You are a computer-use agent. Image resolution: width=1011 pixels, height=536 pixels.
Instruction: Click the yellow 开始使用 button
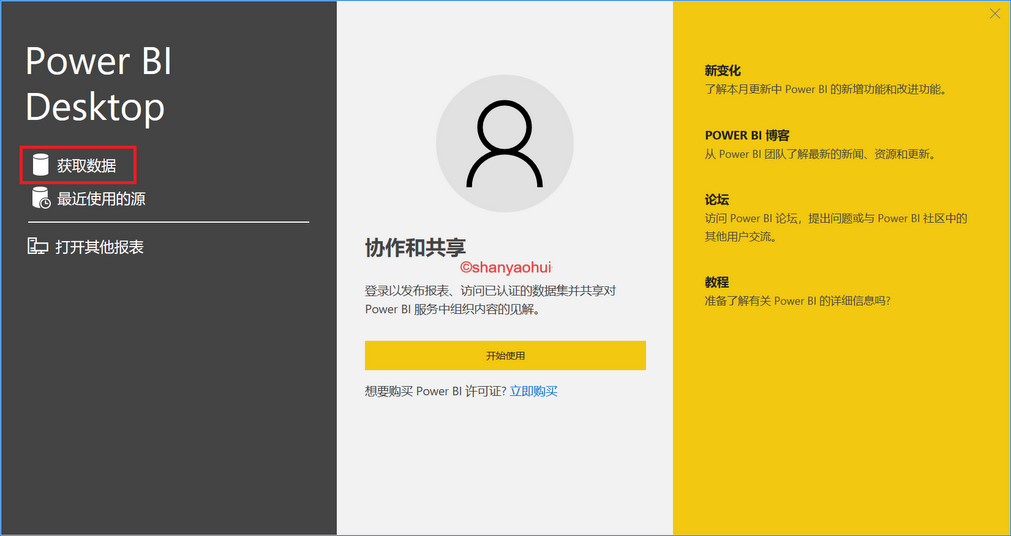(x=505, y=355)
